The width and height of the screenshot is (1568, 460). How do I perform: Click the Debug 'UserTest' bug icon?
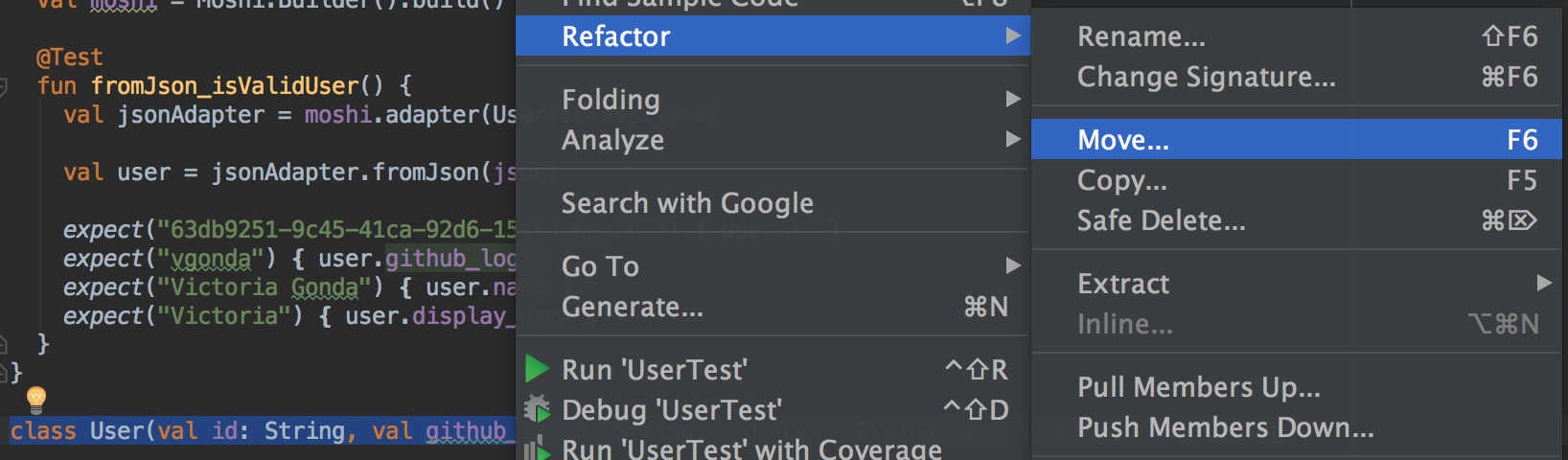pos(537,410)
